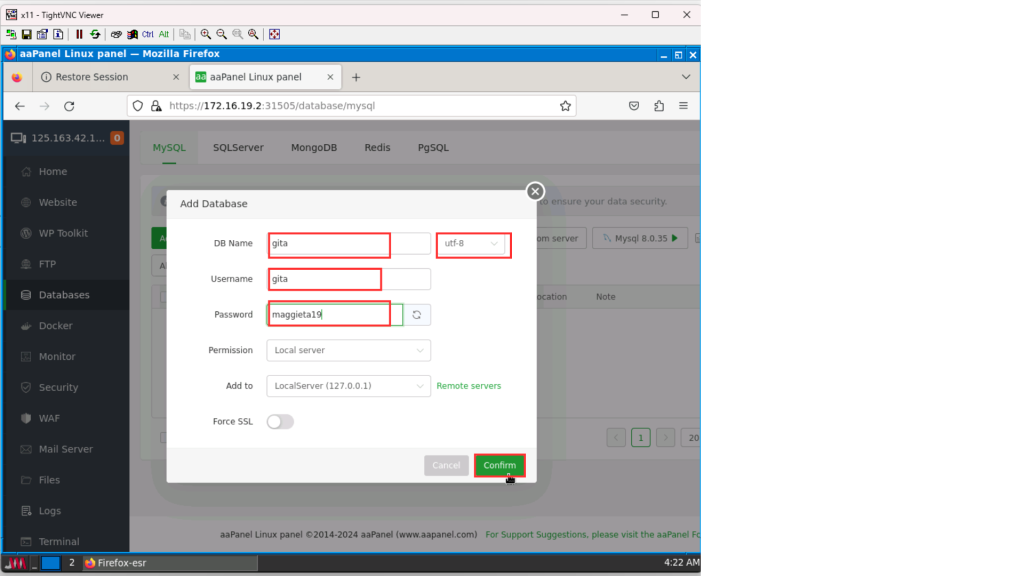Open the Remote servers link
This screenshot has width=1024, height=576.
pyautogui.click(x=469, y=386)
